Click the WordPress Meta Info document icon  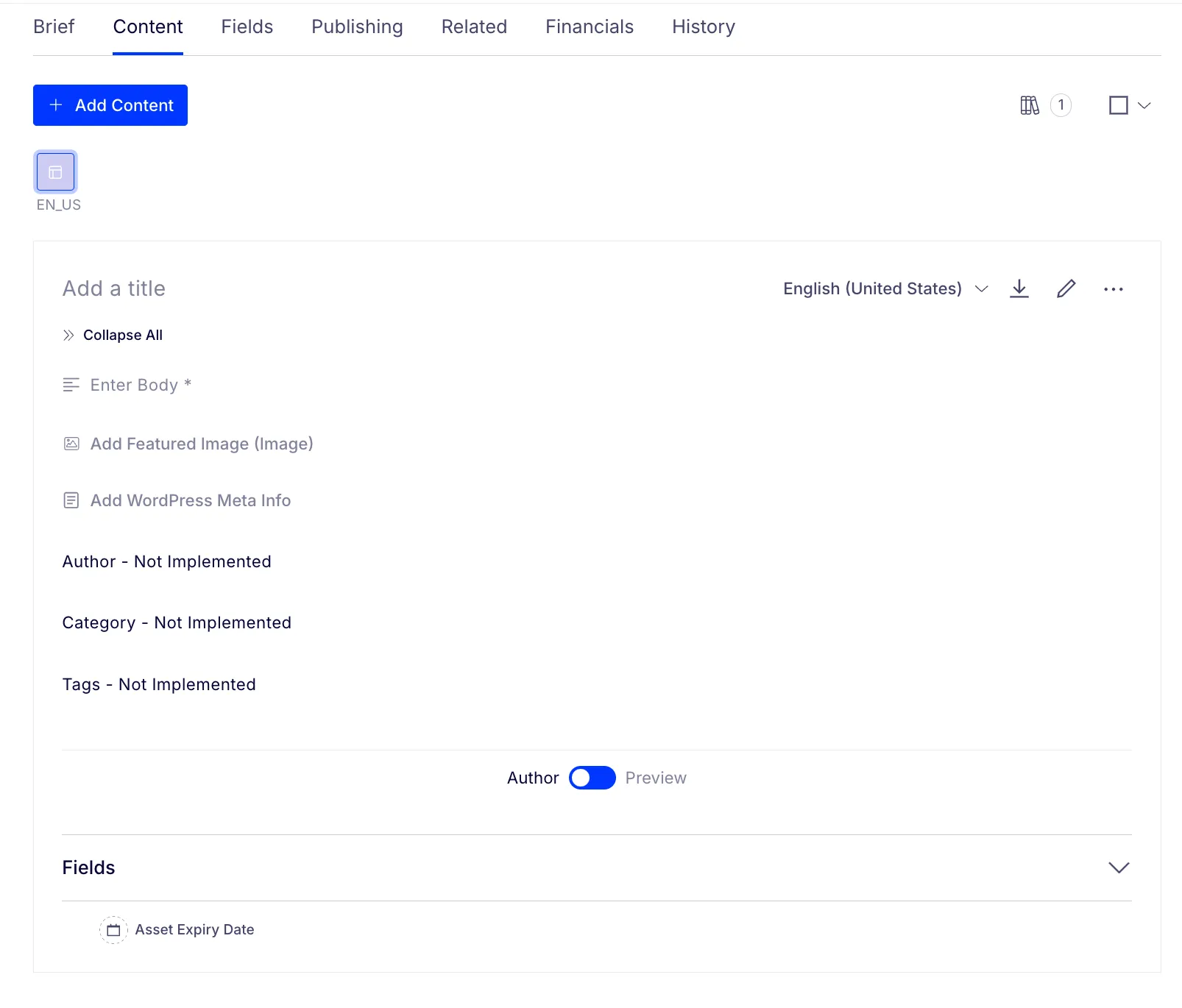pyautogui.click(x=71, y=500)
